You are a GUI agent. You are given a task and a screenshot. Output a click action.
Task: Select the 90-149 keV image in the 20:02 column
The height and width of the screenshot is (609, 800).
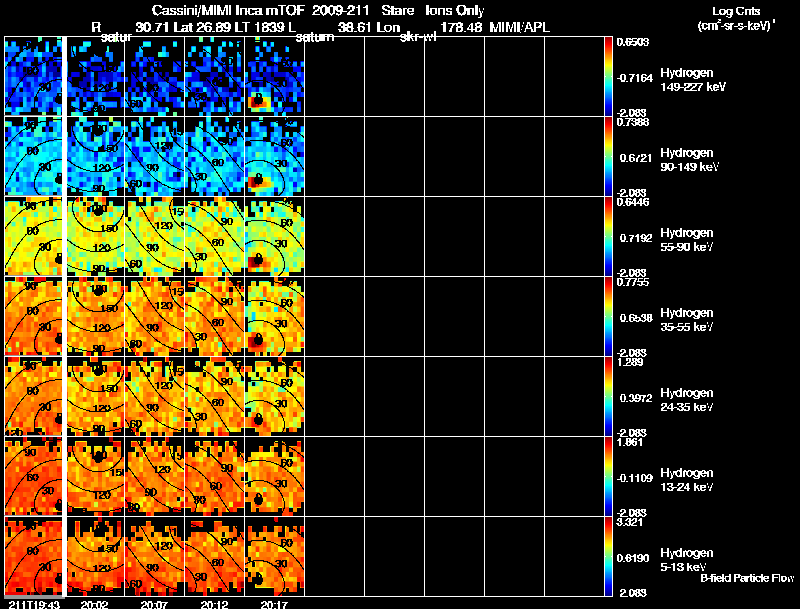click(94, 157)
